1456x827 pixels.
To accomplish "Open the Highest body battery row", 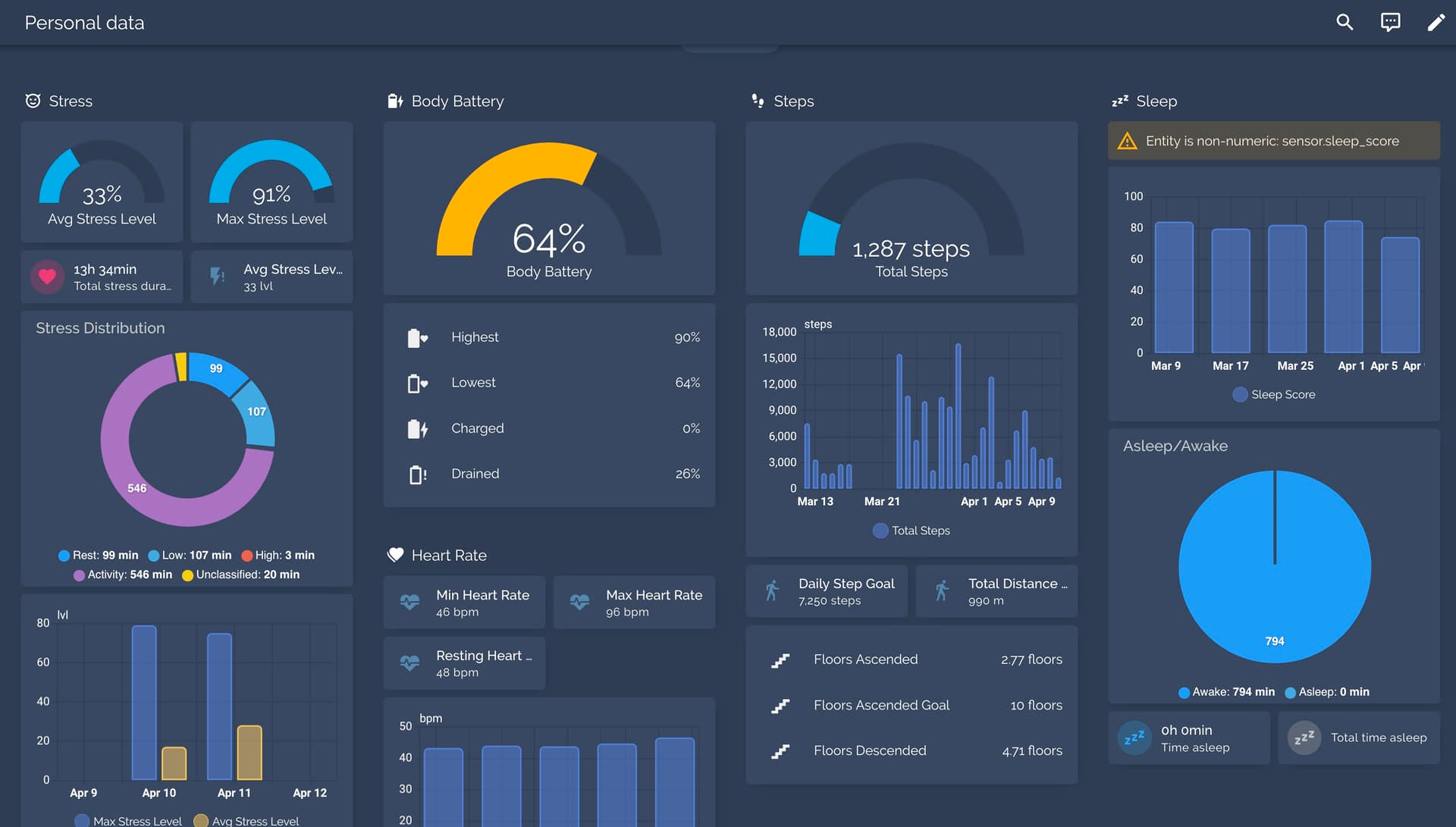I will click(x=549, y=337).
